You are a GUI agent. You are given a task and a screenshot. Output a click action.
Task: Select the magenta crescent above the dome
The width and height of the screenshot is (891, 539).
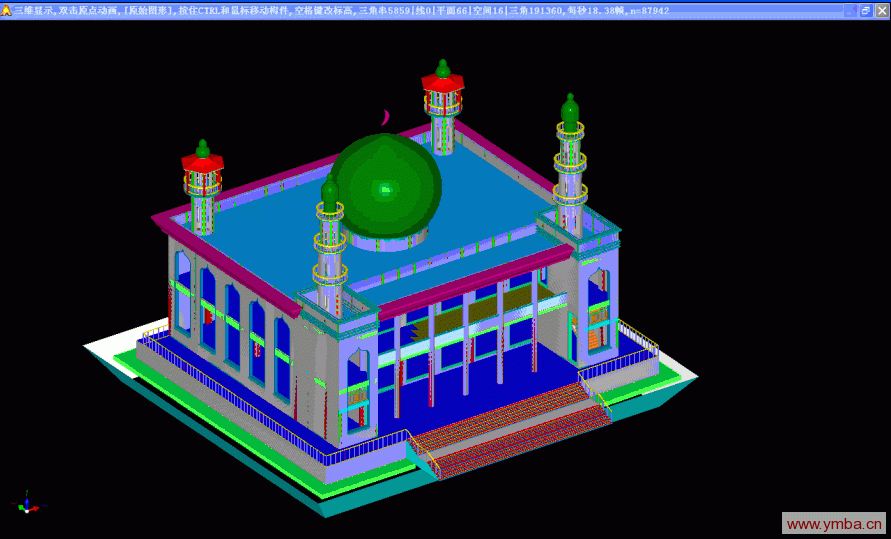(385, 118)
